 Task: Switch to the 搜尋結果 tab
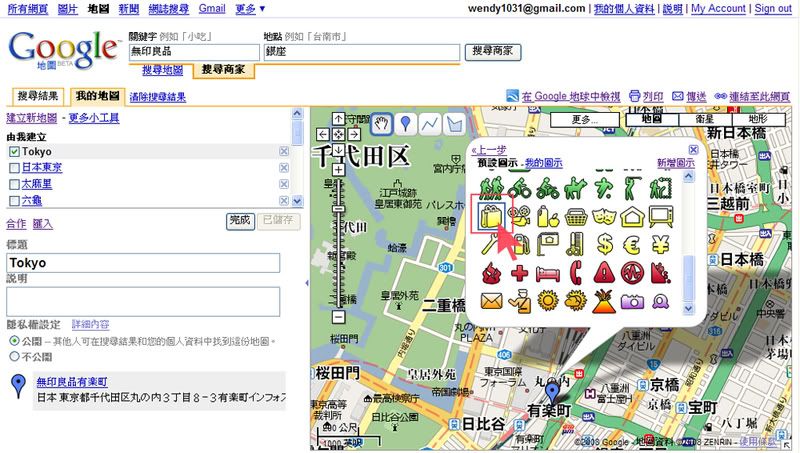[39, 97]
